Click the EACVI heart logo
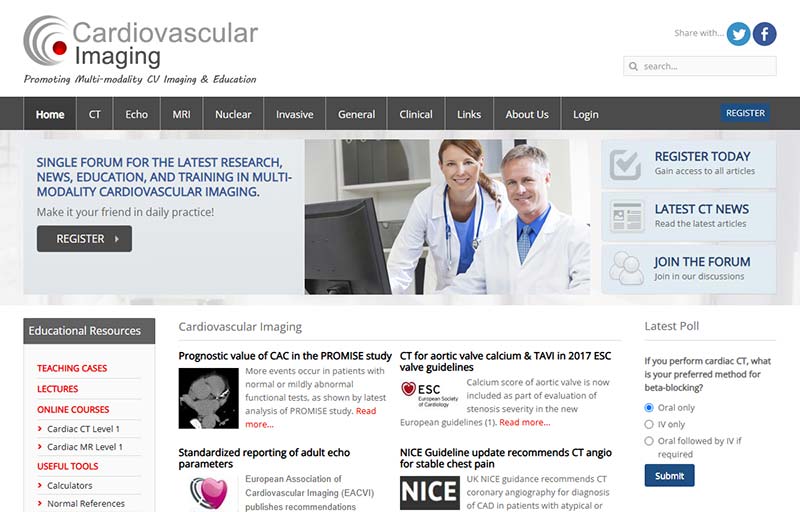 coord(208,493)
